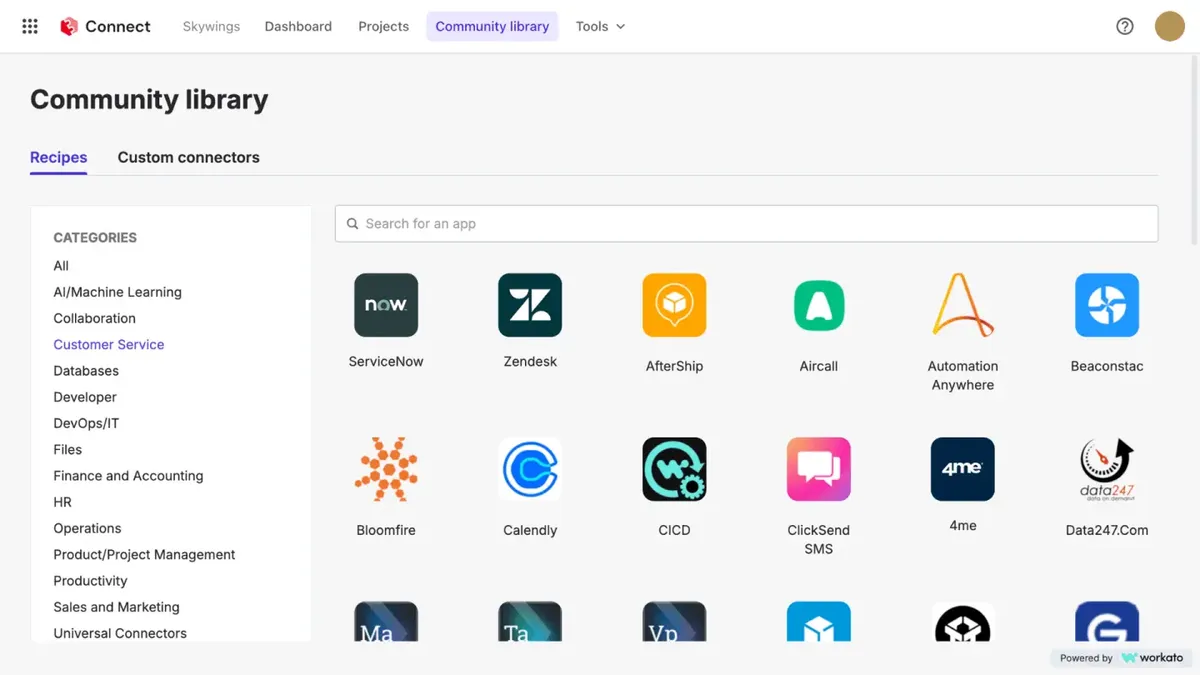Click the Powered by Workato badge
The width and height of the screenshot is (1200, 675).
pos(1121,658)
